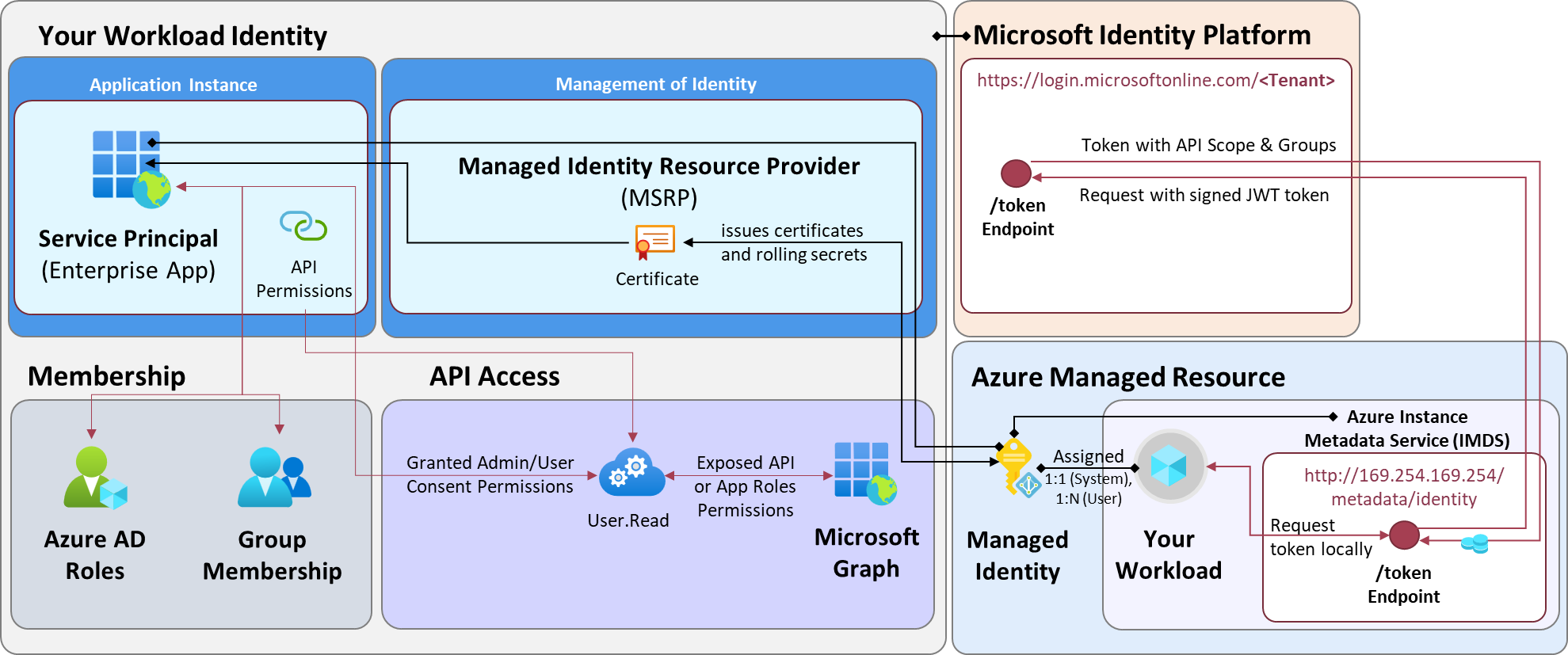Click 'Token with API Scope & Groups' text

point(1208,145)
